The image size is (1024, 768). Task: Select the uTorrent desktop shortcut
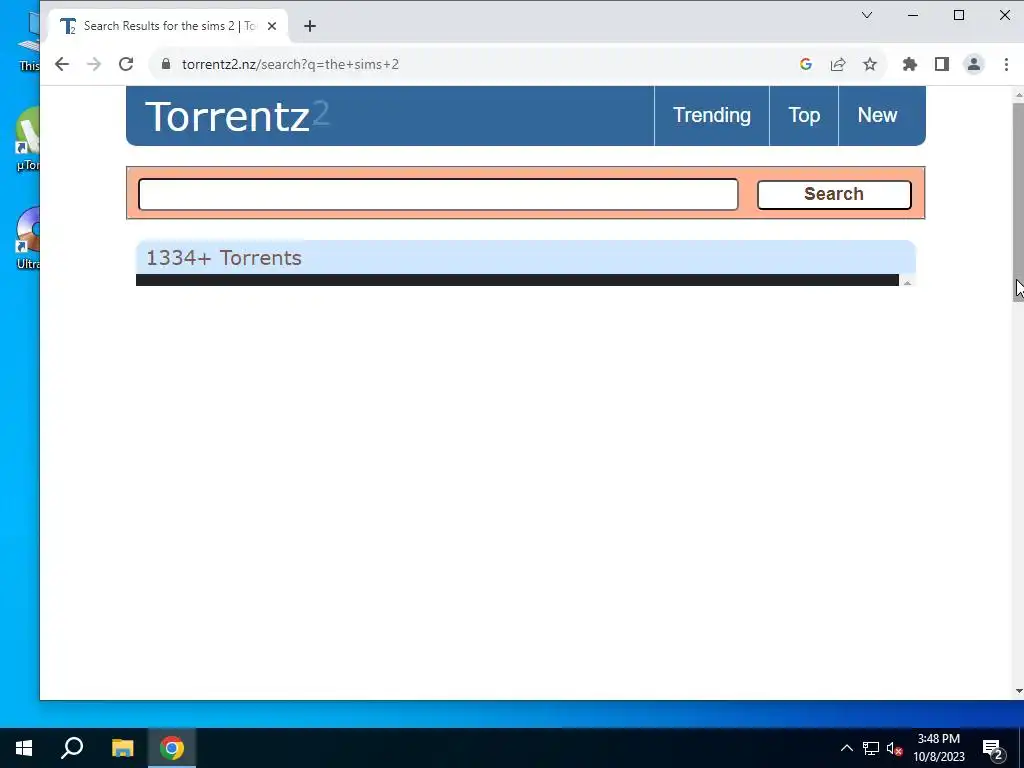pyautogui.click(x=27, y=140)
